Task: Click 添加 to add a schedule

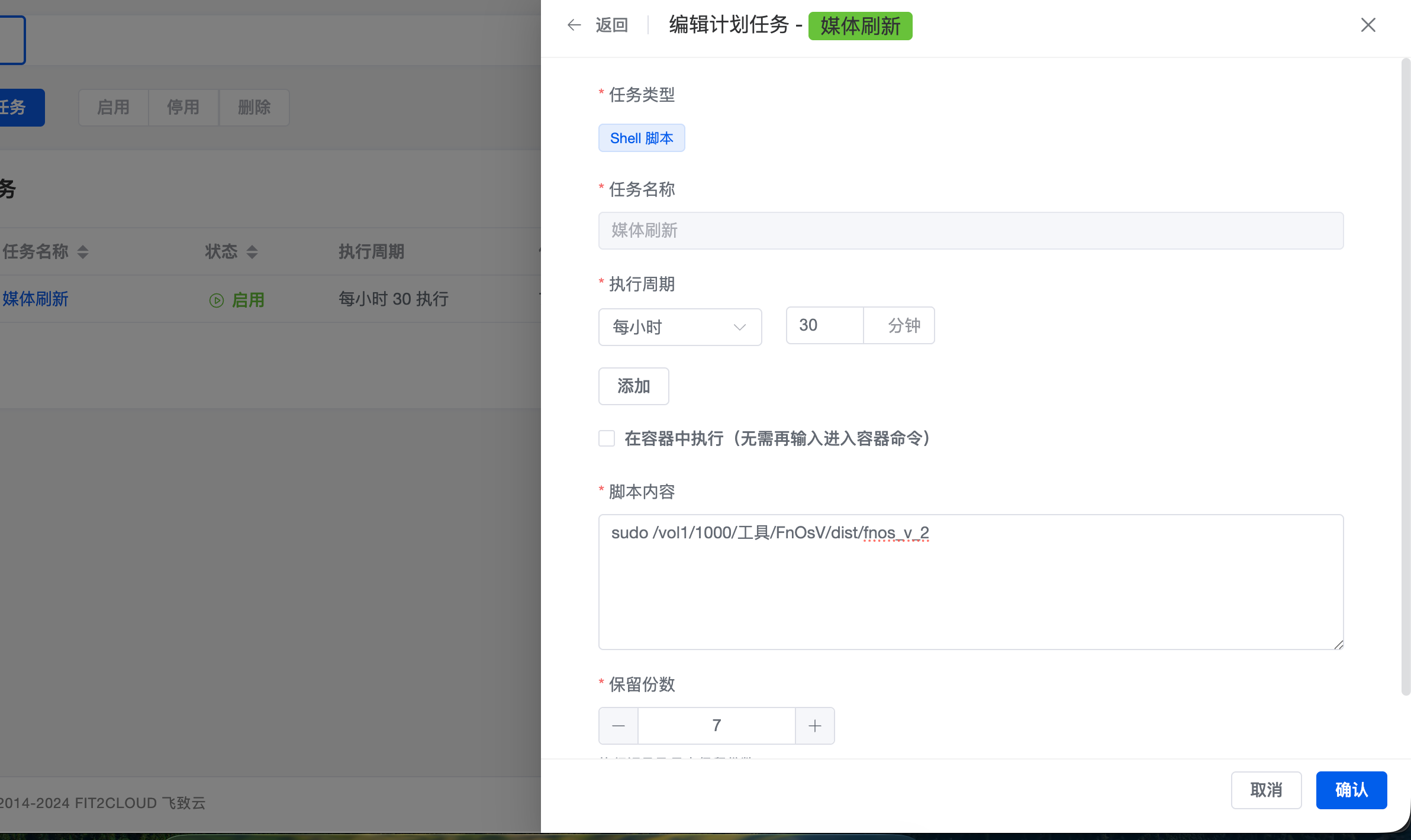Action: pyautogui.click(x=633, y=386)
